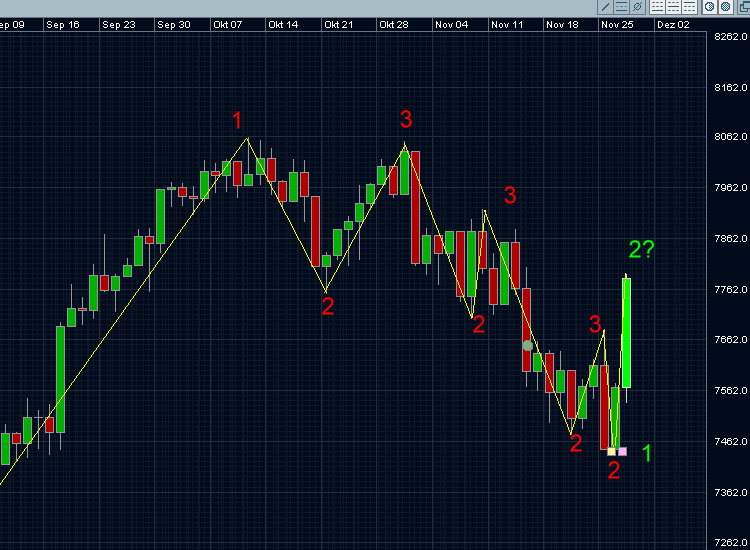Click the Okt 14 date label
The image size is (750, 550).
283,25
